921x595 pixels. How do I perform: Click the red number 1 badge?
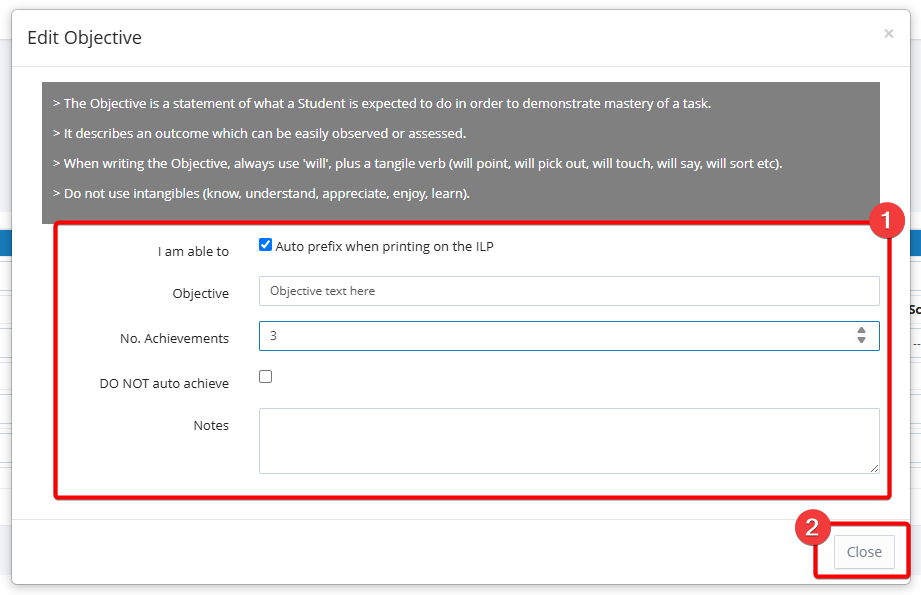[886, 220]
